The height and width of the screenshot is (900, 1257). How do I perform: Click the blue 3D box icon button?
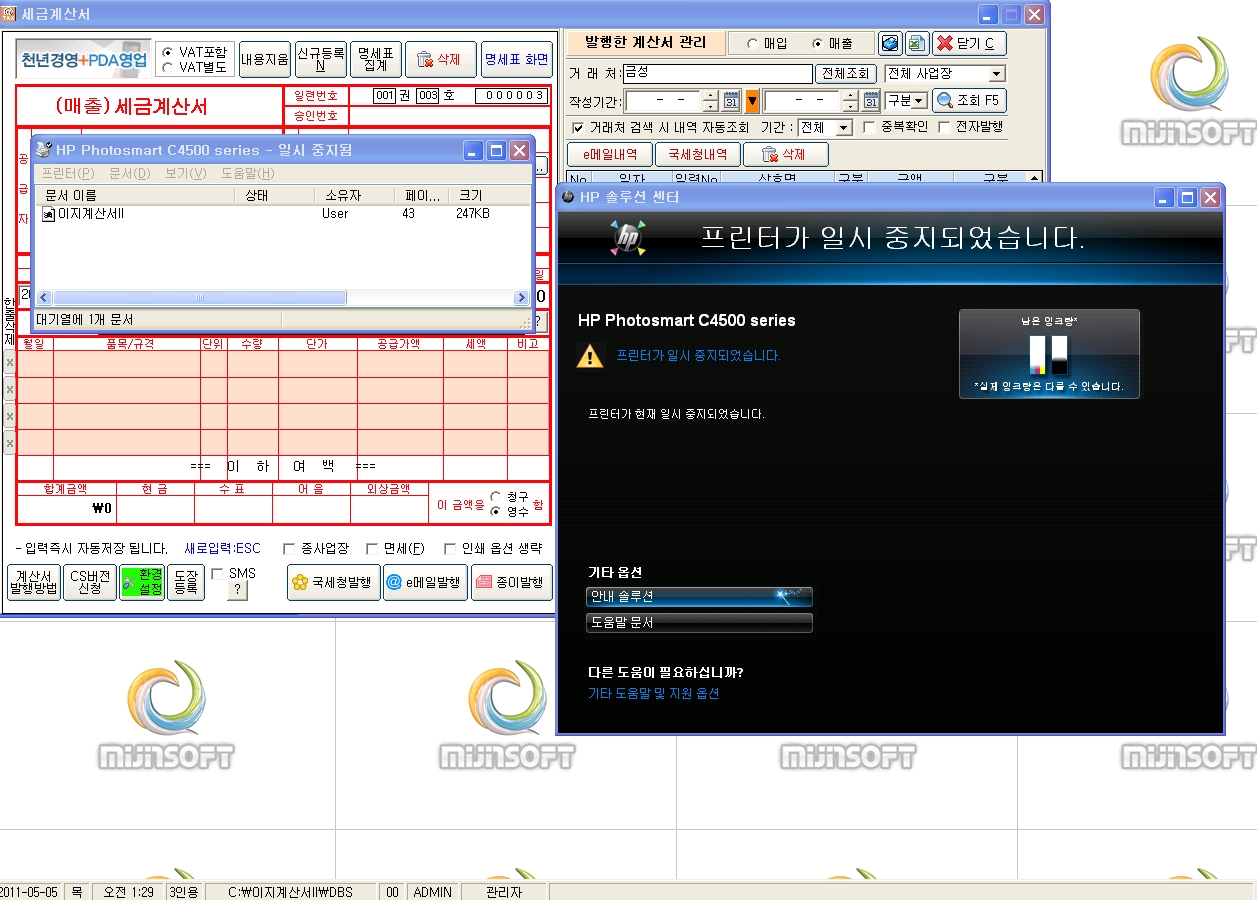click(x=890, y=44)
